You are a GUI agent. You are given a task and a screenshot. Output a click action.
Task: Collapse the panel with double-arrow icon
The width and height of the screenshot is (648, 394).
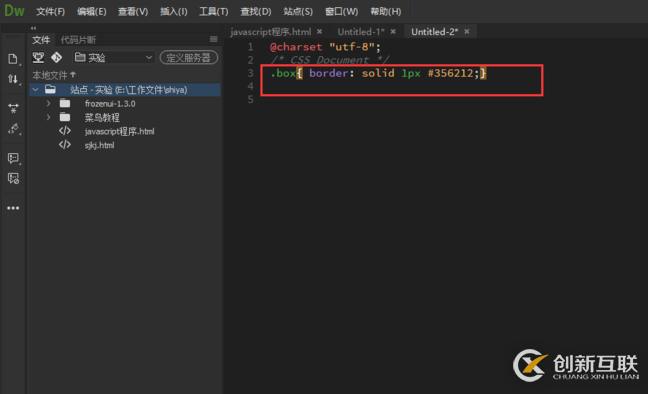point(33,28)
